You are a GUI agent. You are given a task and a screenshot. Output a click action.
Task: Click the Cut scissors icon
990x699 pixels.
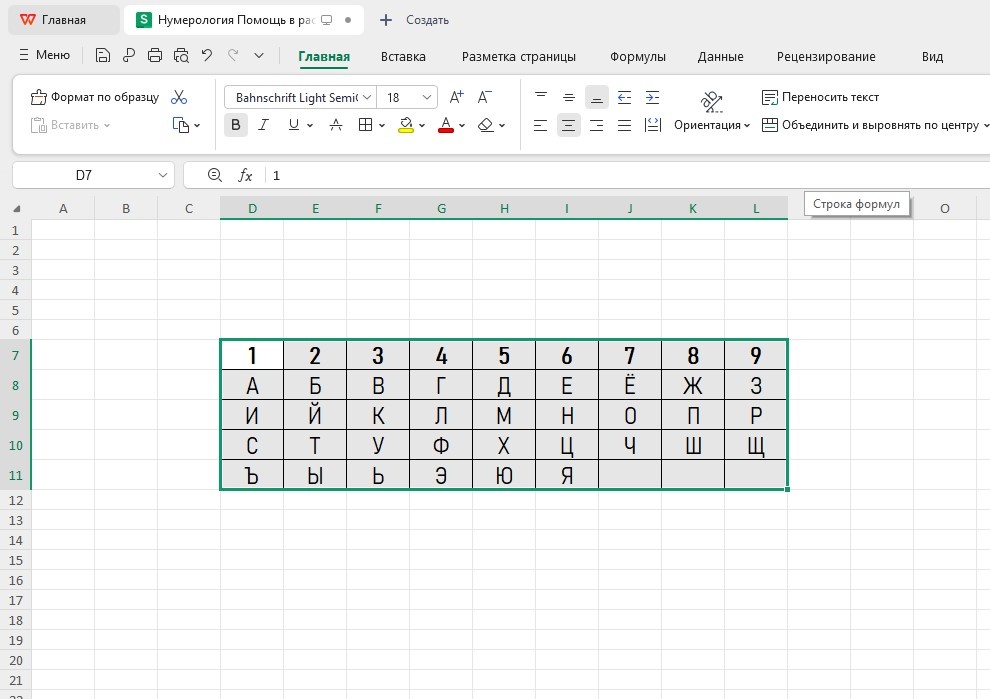click(179, 97)
